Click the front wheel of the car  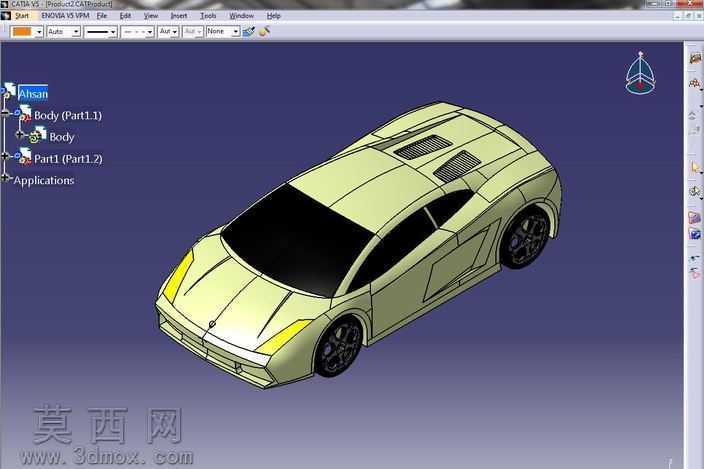339,346
